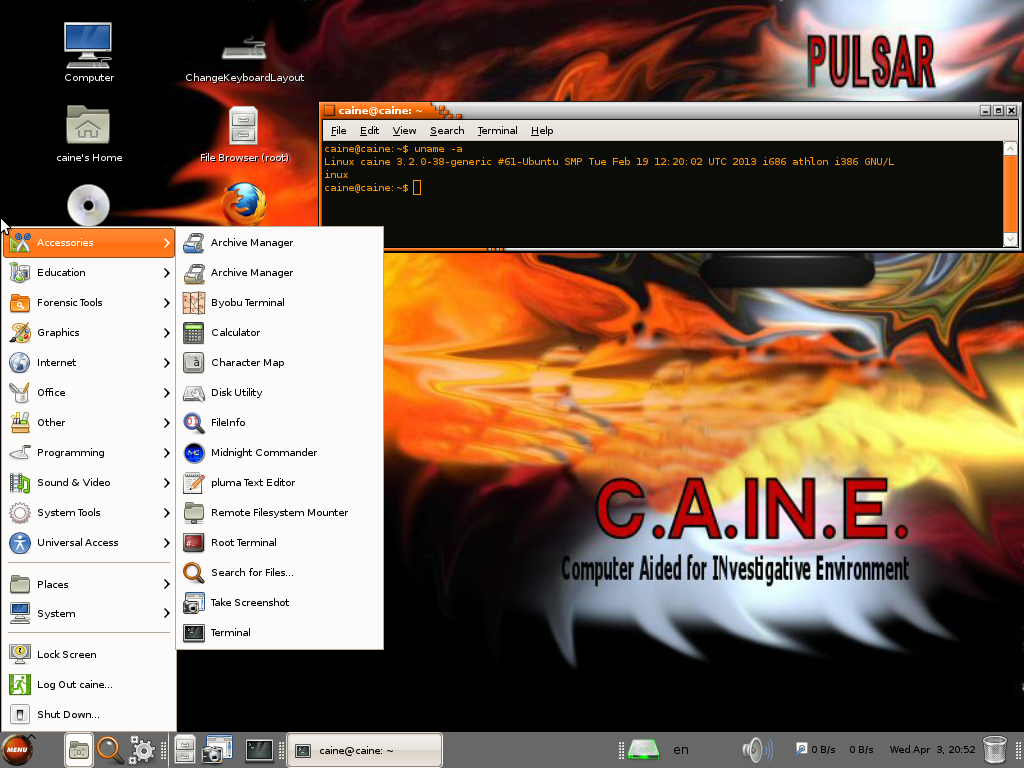Screen dimensions: 1024x768
Task: Click Lock Screen in main menu
Action: click(89, 654)
